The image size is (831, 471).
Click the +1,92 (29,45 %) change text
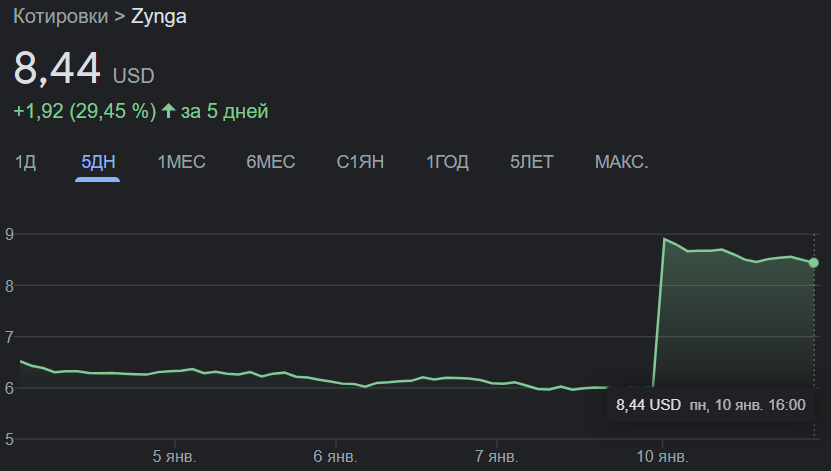click(85, 111)
